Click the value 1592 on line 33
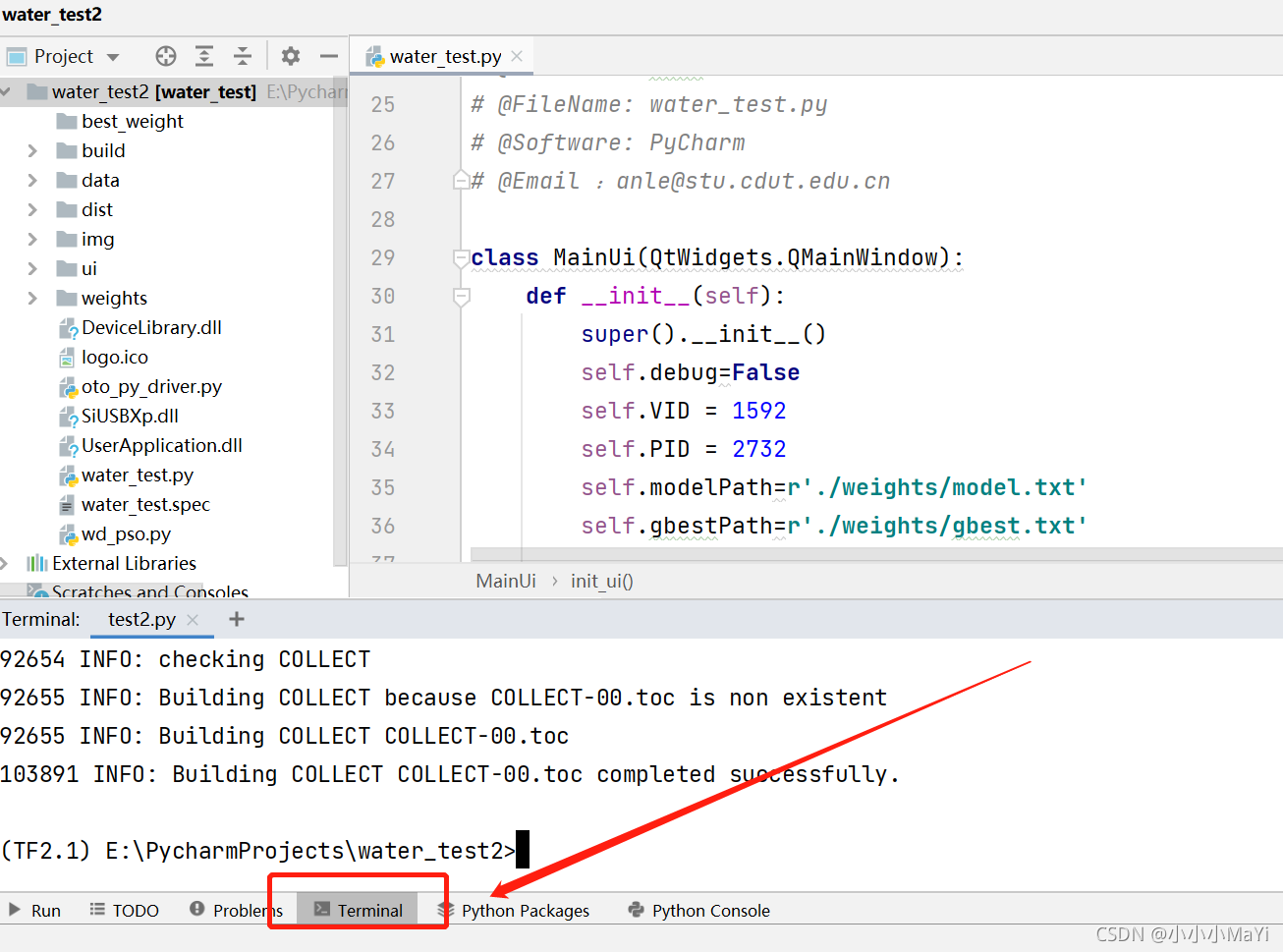Image resolution: width=1283 pixels, height=952 pixels. click(x=759, y=411)
